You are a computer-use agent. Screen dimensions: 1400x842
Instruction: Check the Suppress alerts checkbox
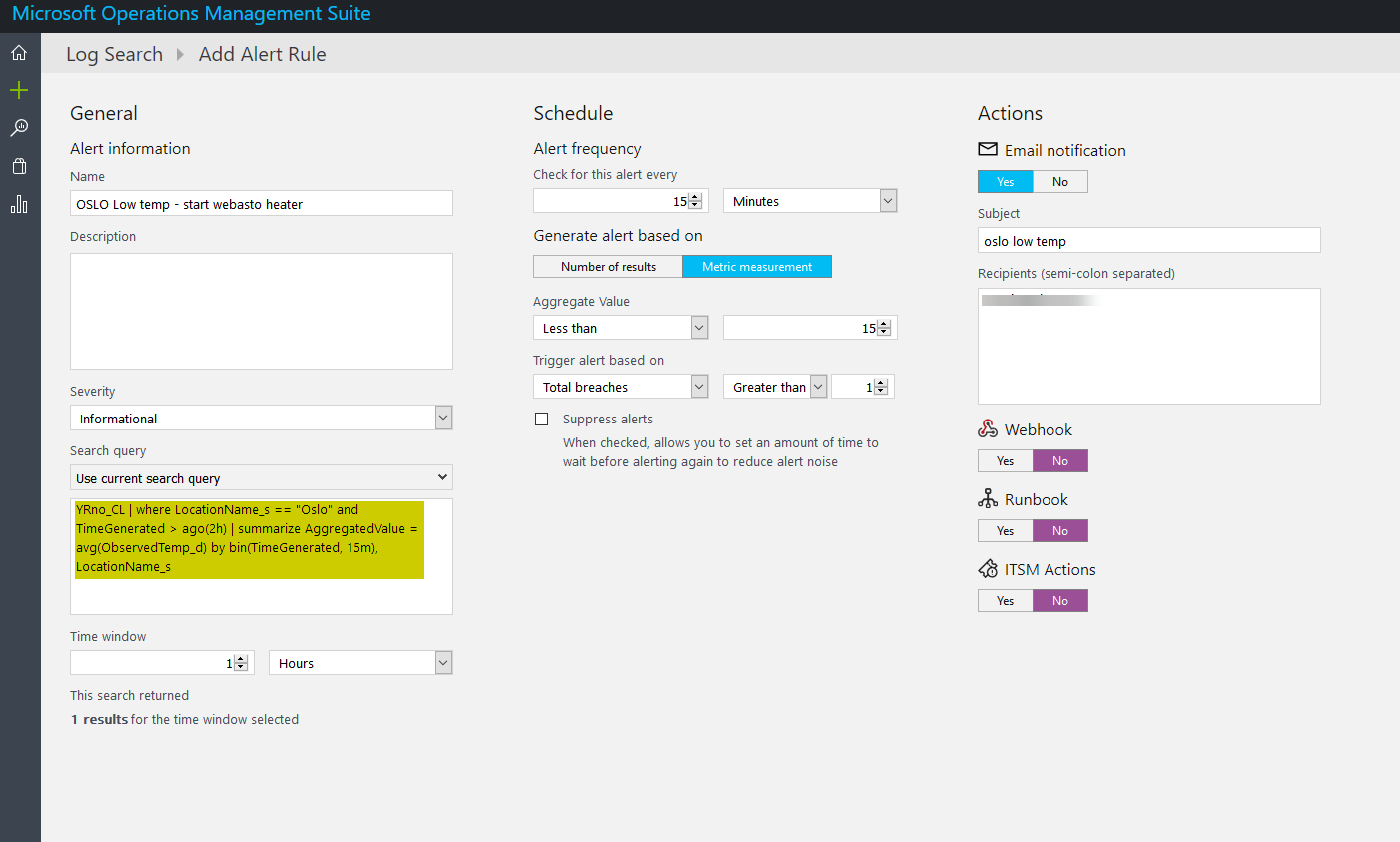point(541,420)
